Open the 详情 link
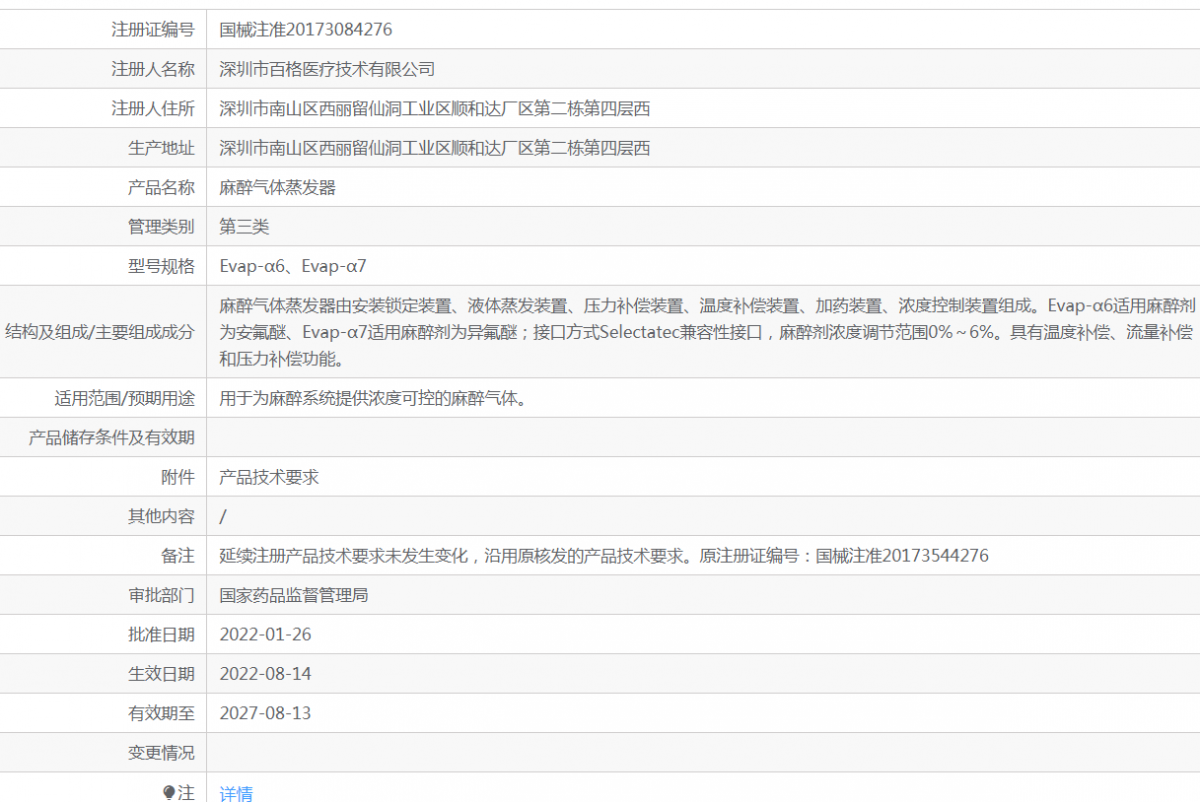 [236, 793]
